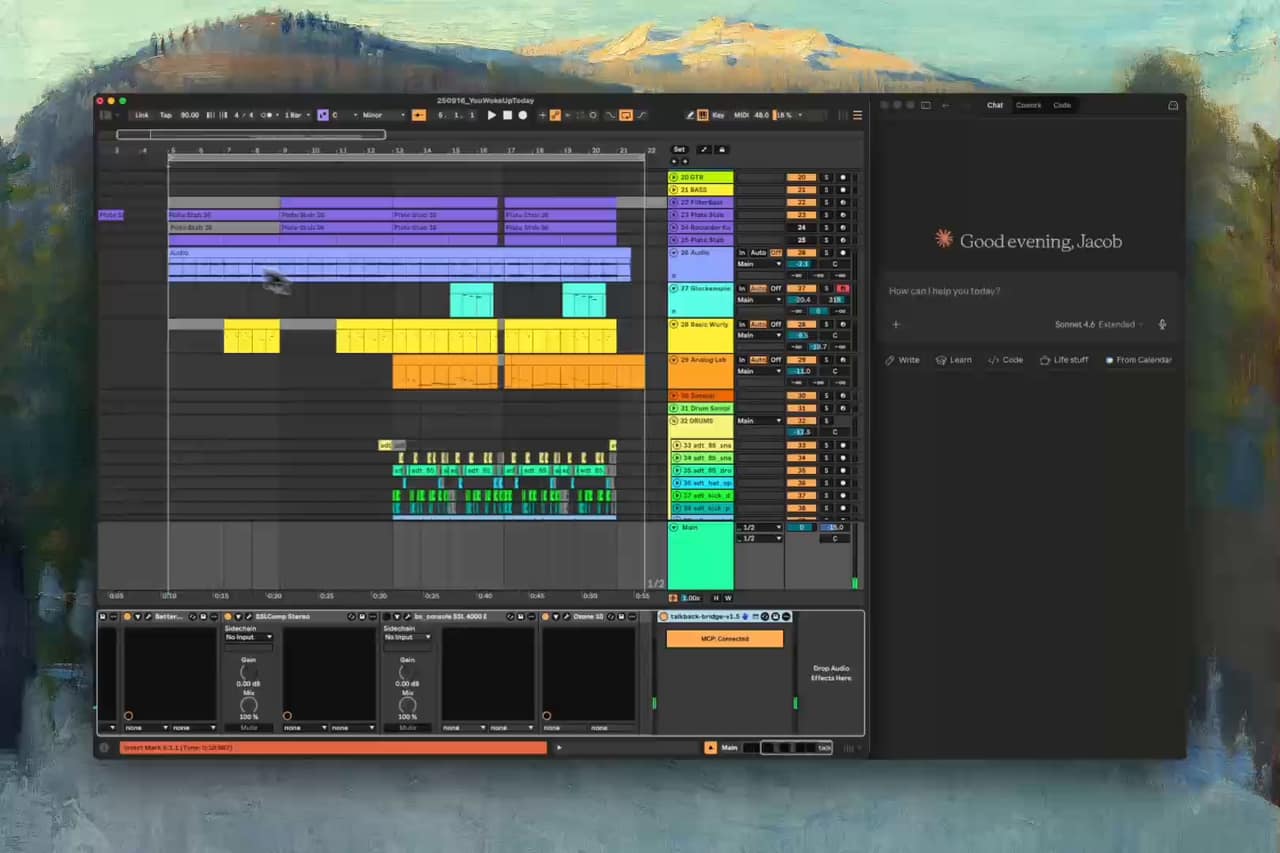1280x853 pixels.
Task: Solo the 20 GTR track
Action: pyautogui.click(x=826, y=177)
